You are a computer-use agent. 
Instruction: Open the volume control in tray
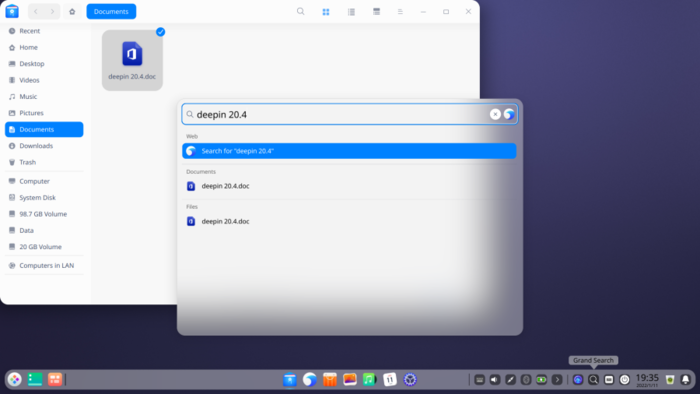coord(495,380)
